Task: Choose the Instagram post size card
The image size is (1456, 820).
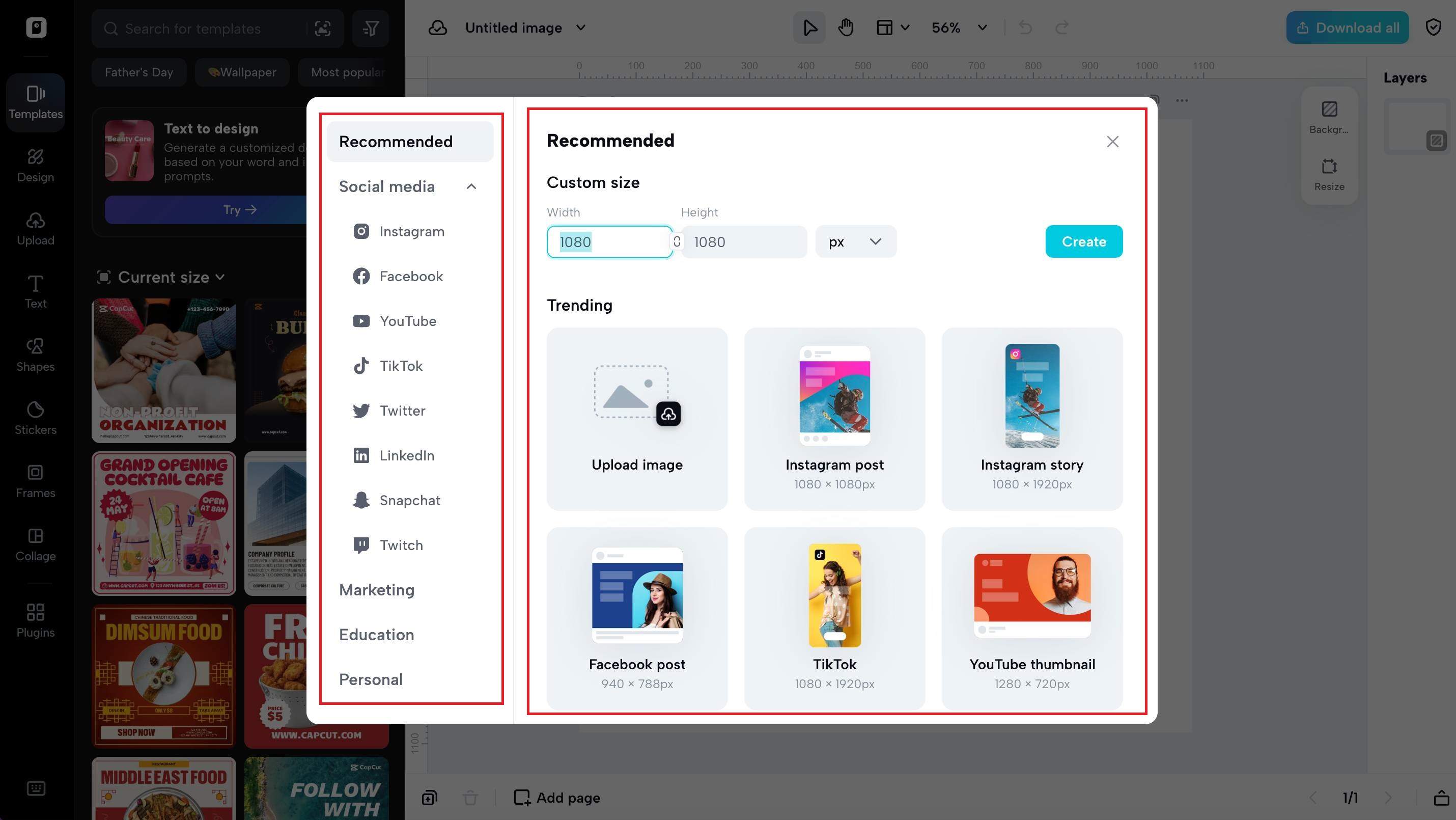Action: [834, 419]
